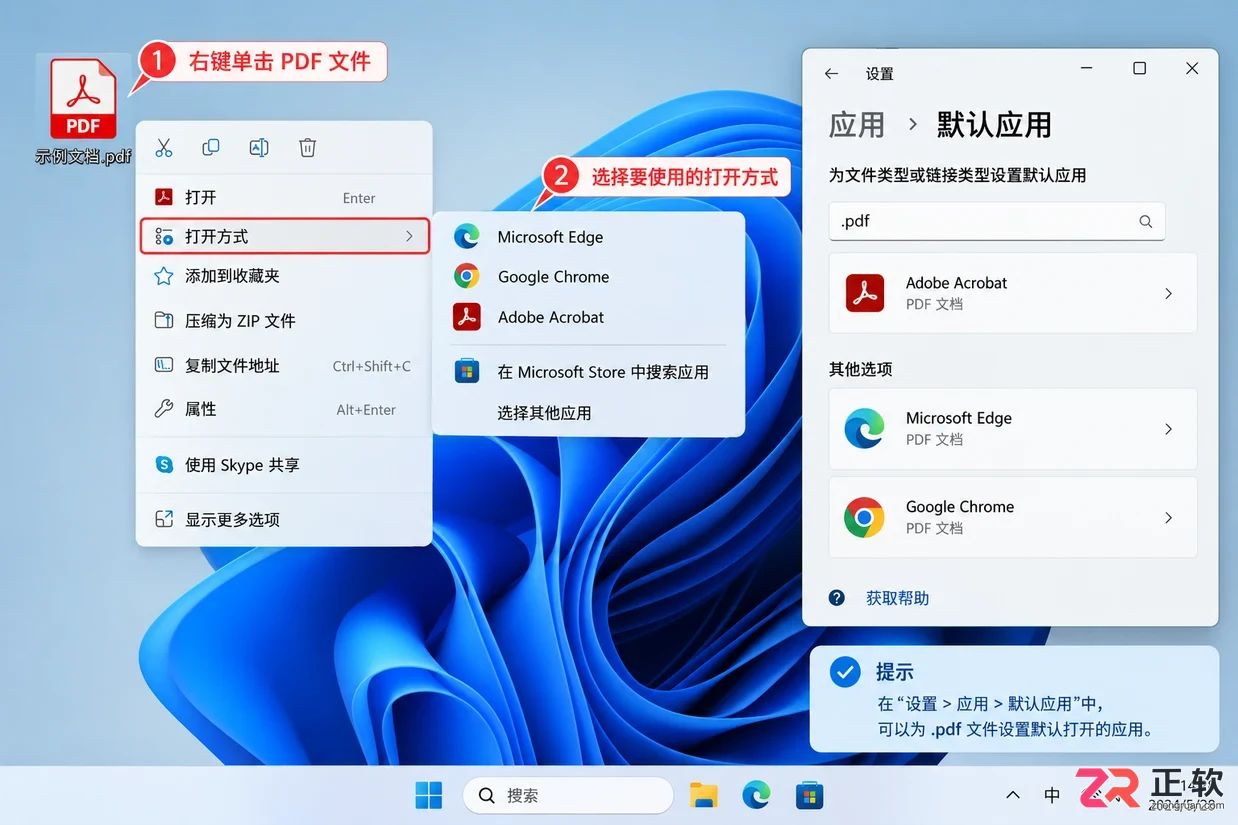Expand the chevron arrow on 打开方式
Viewport: 1238px width, 825px height.
pyautogui.click(x=409, y=236)
